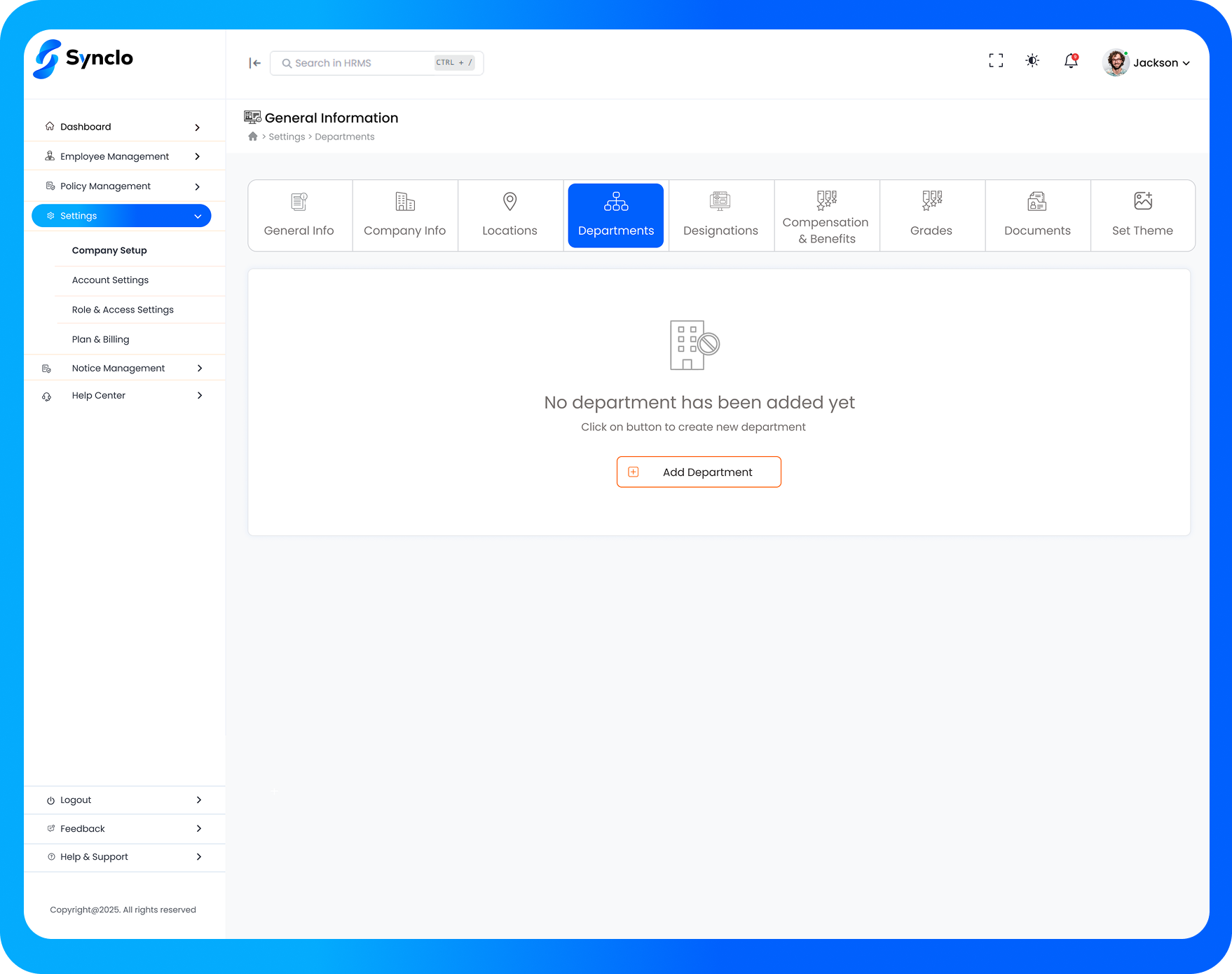Open the Jackson user dropdown arrow

pyautogui.click(x=1186, y=63)
